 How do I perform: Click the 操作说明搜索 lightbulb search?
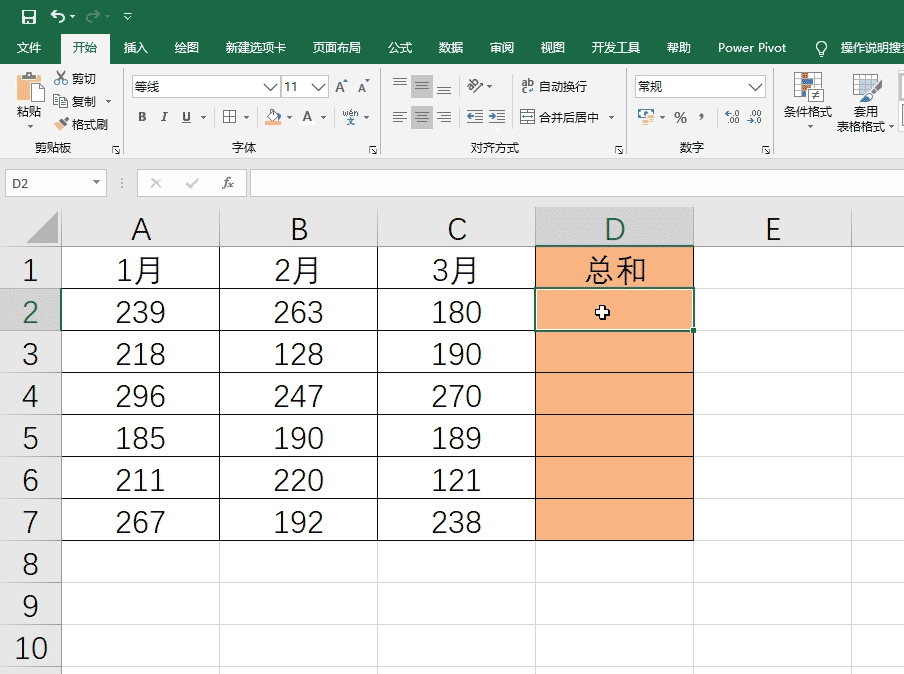(862, 48)
